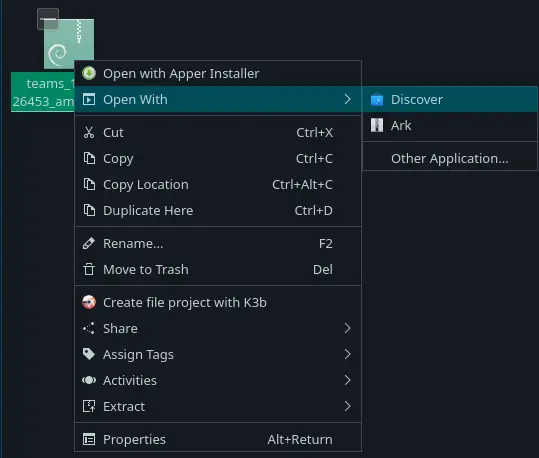Select the Open With menu entry
The width and height of the screenshot is (539, 458).
218,100
